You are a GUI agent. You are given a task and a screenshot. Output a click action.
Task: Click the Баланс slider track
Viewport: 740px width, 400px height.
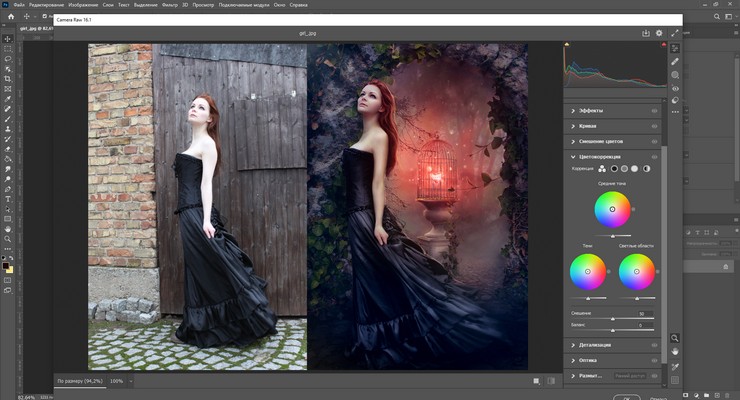pos(612,329)
